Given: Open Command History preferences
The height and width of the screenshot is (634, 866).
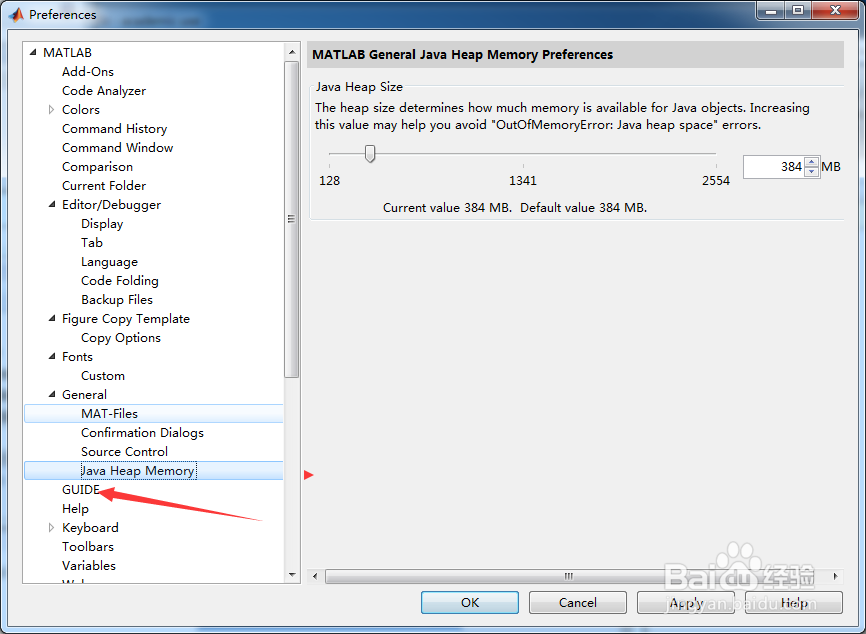Looking at the screenshot, I should [114, 129].
